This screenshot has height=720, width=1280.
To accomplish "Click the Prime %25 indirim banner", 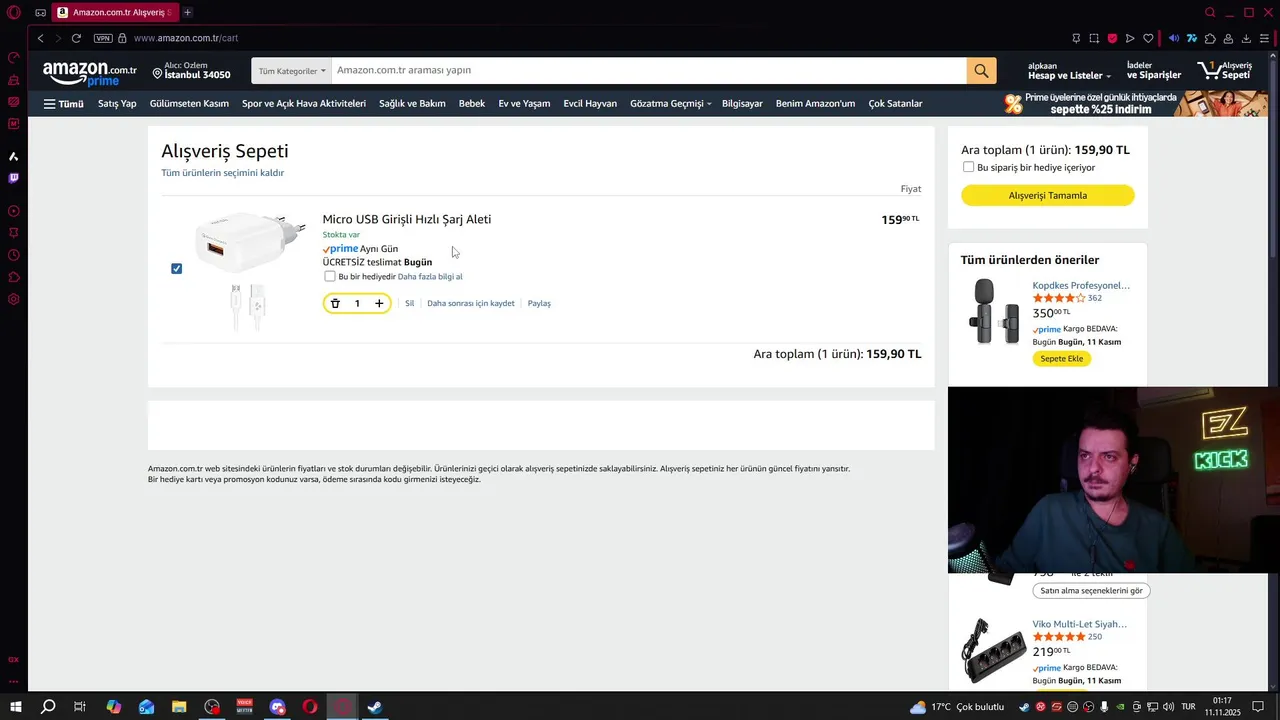I will (x=1135, y=104).
